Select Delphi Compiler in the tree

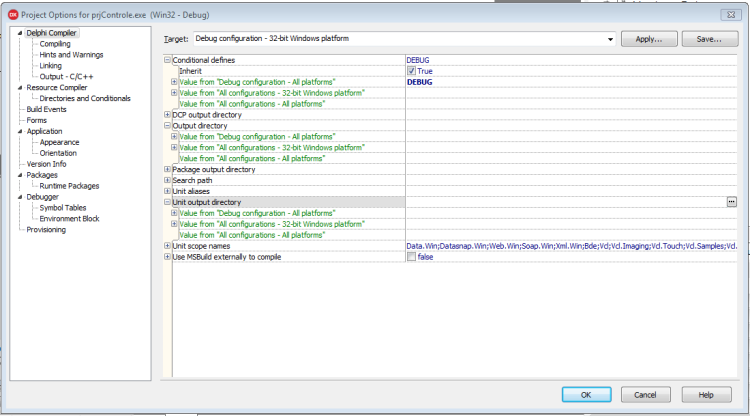(51, 33)
